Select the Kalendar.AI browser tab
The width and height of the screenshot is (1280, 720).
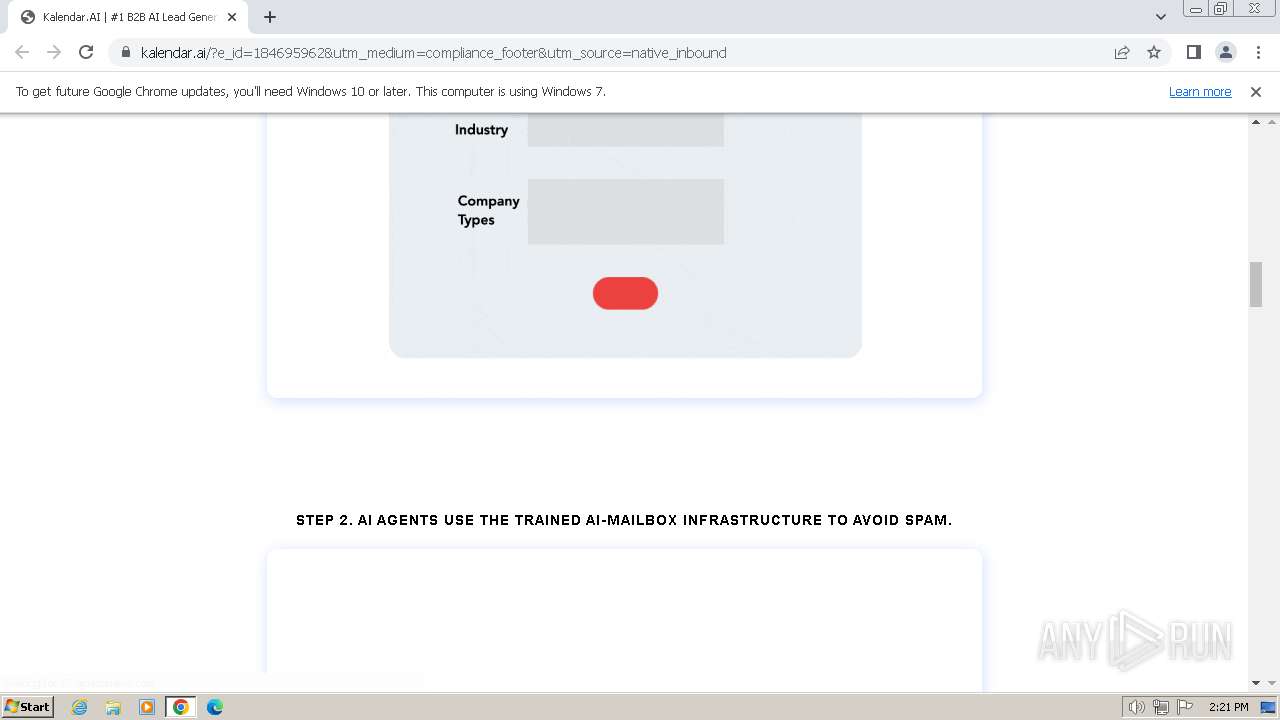128,17
